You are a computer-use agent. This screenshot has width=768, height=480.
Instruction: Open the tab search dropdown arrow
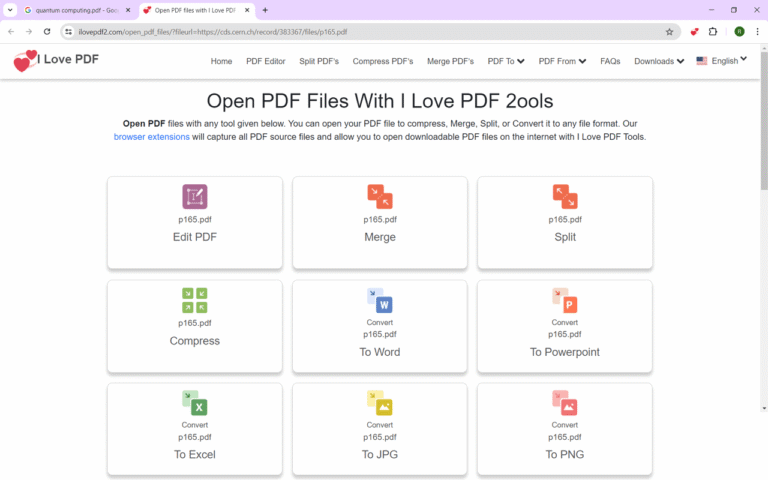point(10,10)
